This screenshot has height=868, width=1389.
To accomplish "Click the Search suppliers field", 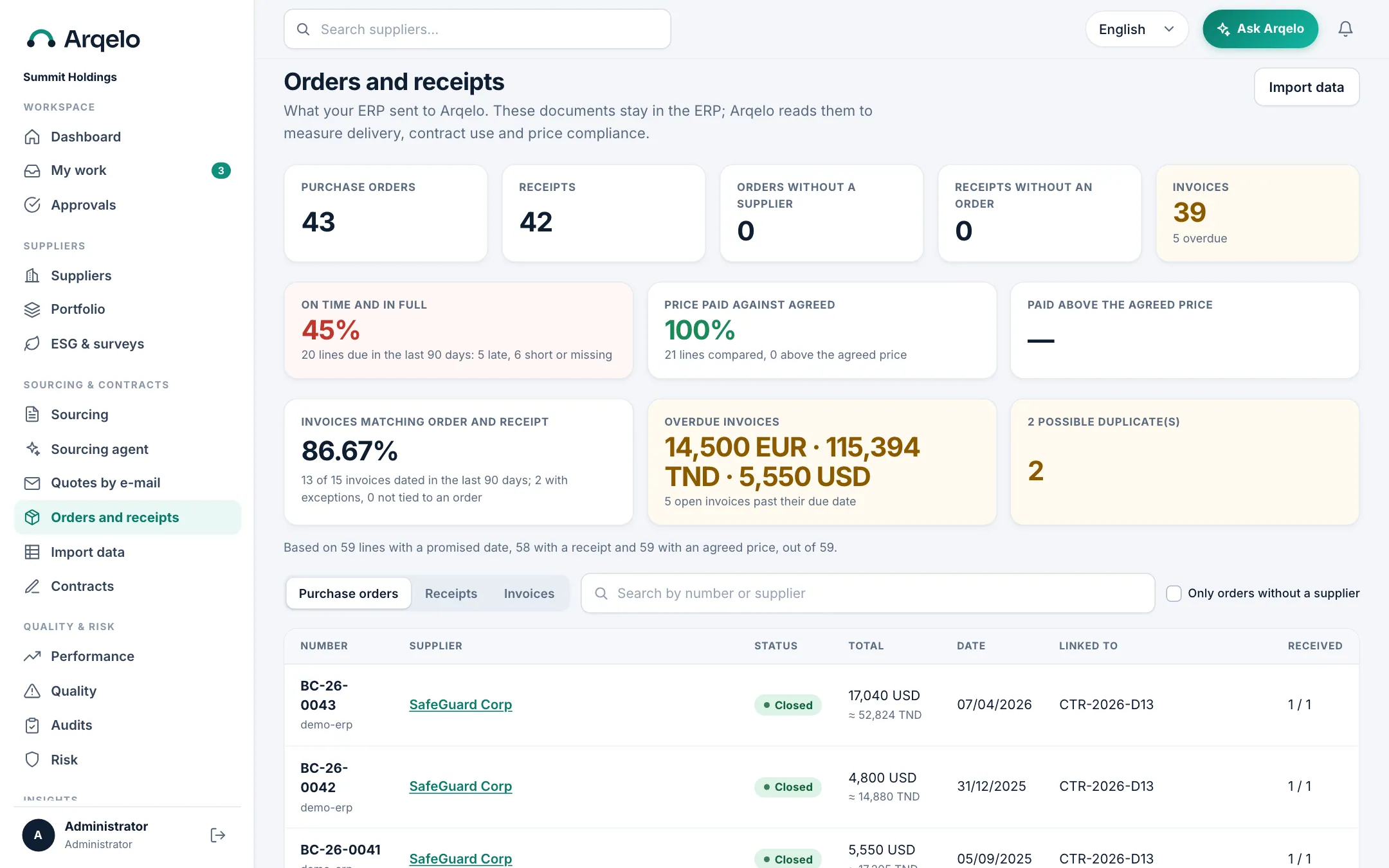I will tap(477, 29).
